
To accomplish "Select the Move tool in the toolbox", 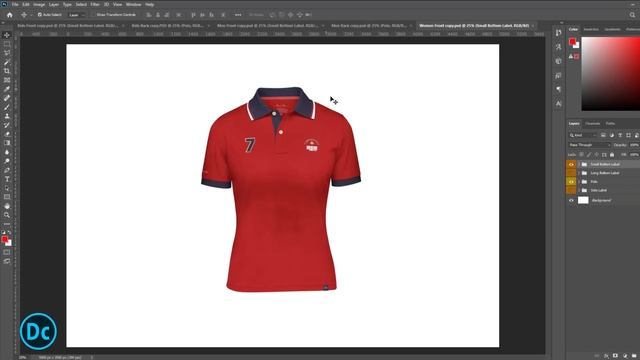I will coord(7,35).
